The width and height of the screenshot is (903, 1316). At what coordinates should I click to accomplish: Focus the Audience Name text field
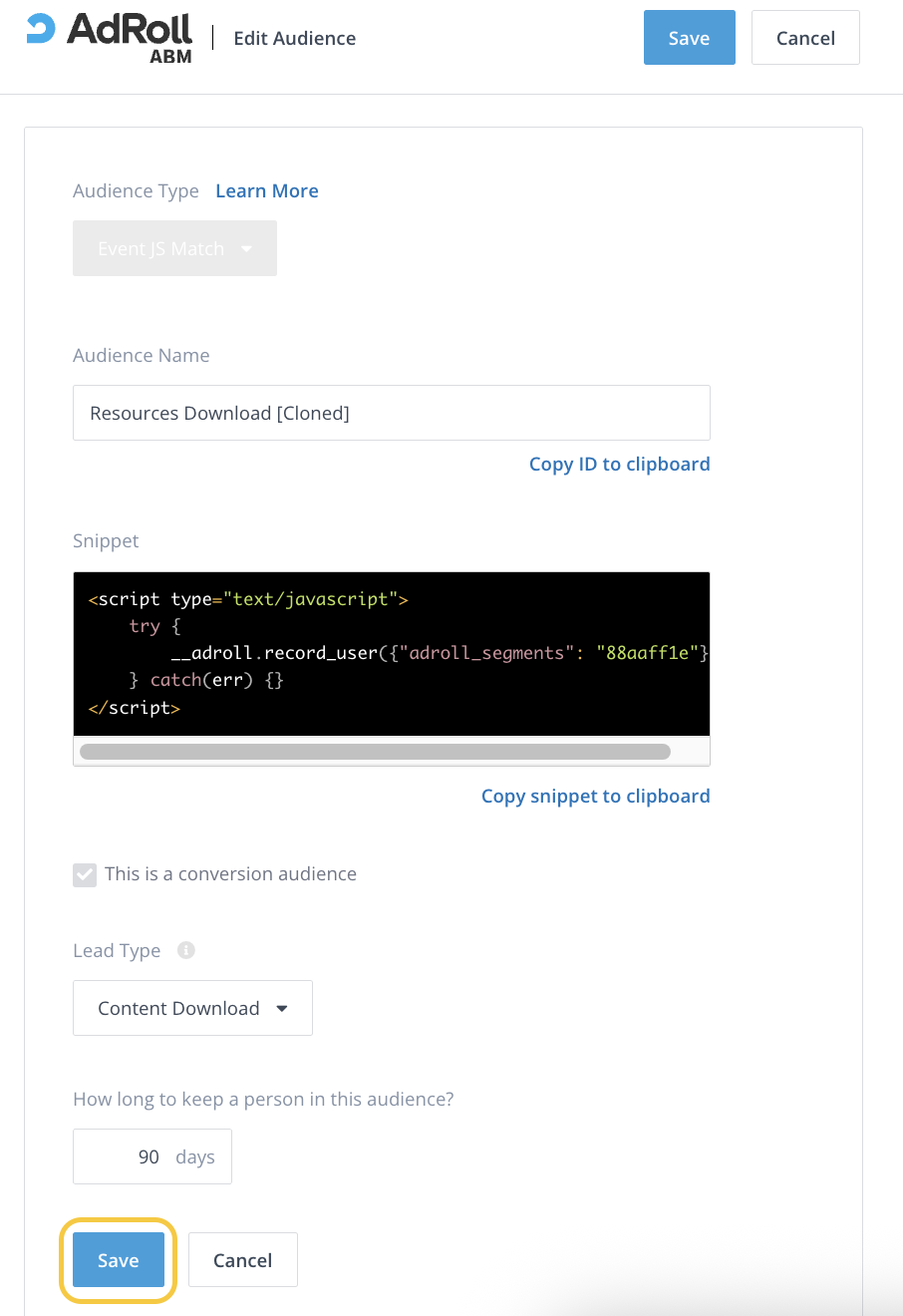point(391,413)
